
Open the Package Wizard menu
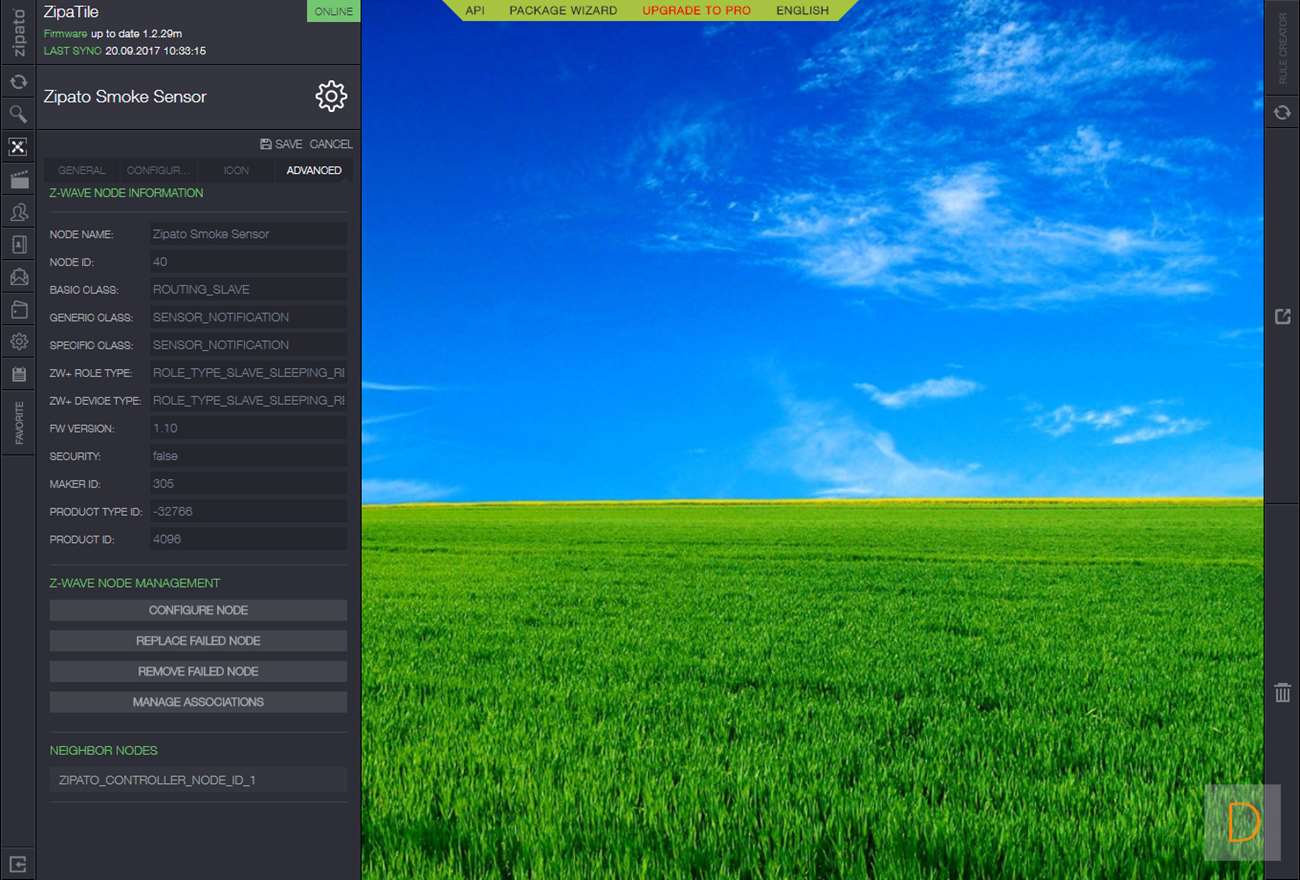click(x=563, y=11)
